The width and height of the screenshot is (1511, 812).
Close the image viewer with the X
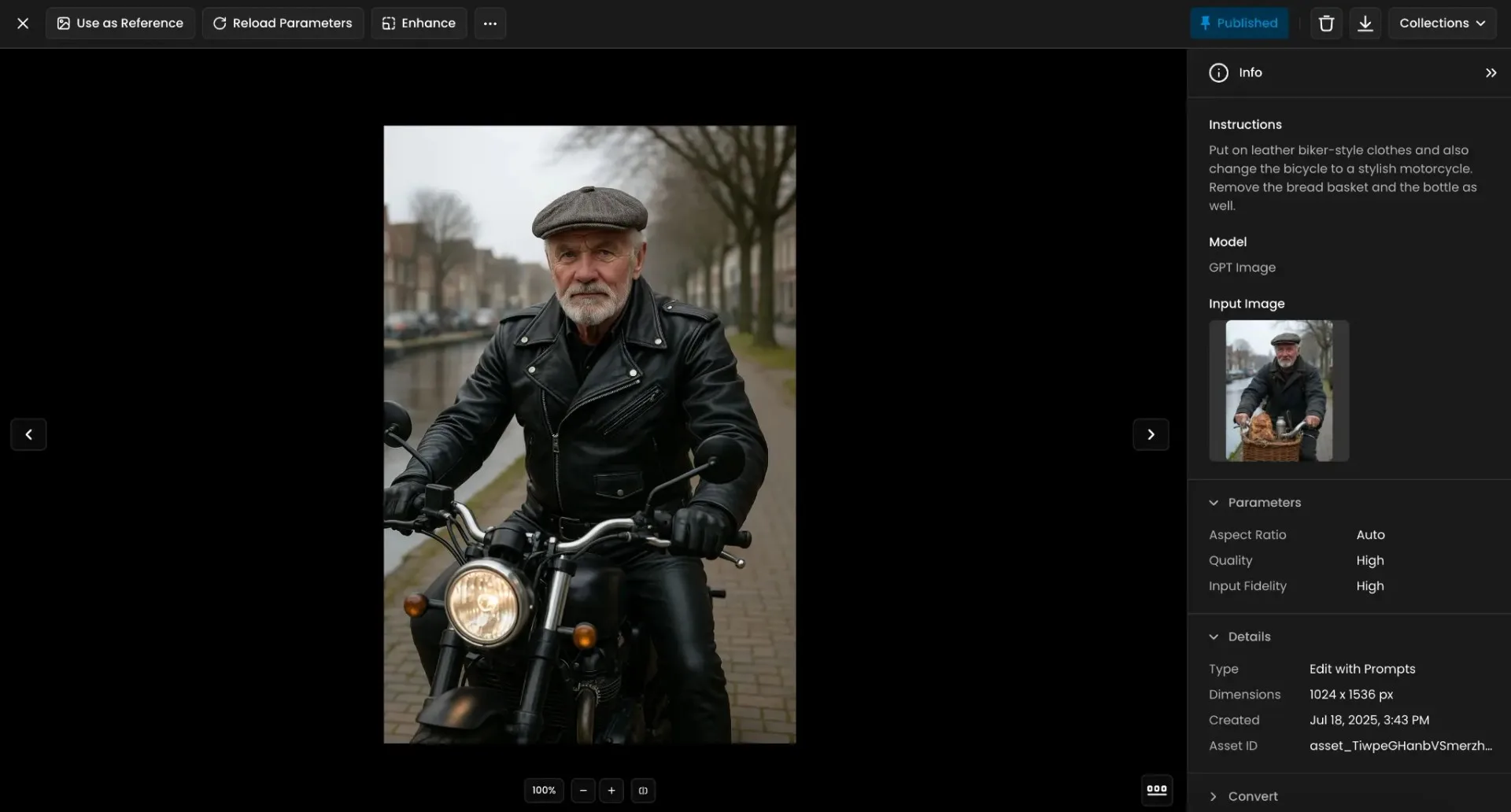tap(23, 23)
